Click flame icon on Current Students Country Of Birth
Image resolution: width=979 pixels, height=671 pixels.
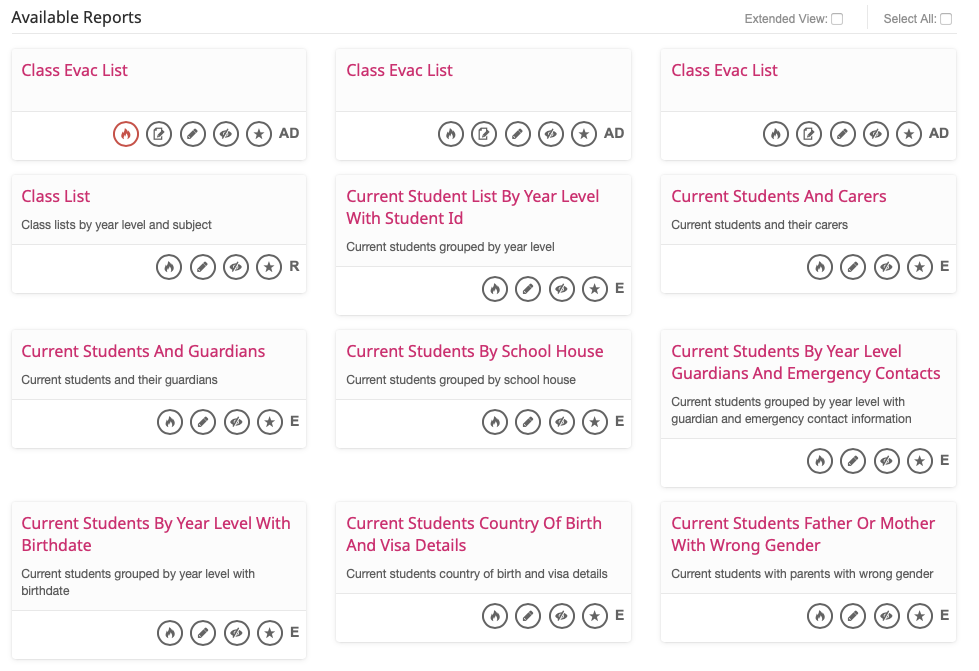(x=494, y=616)
